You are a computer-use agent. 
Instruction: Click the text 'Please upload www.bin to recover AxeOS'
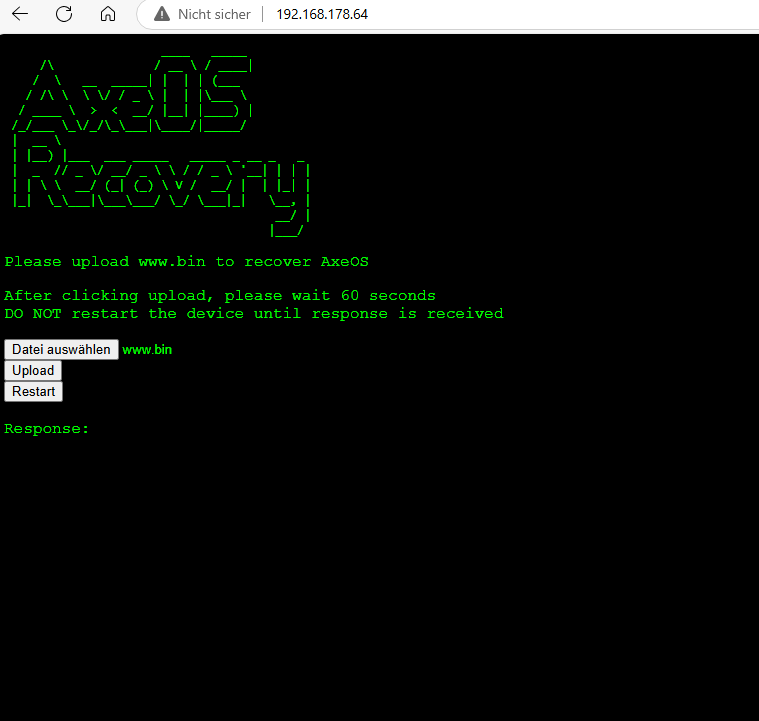point(186,262)
